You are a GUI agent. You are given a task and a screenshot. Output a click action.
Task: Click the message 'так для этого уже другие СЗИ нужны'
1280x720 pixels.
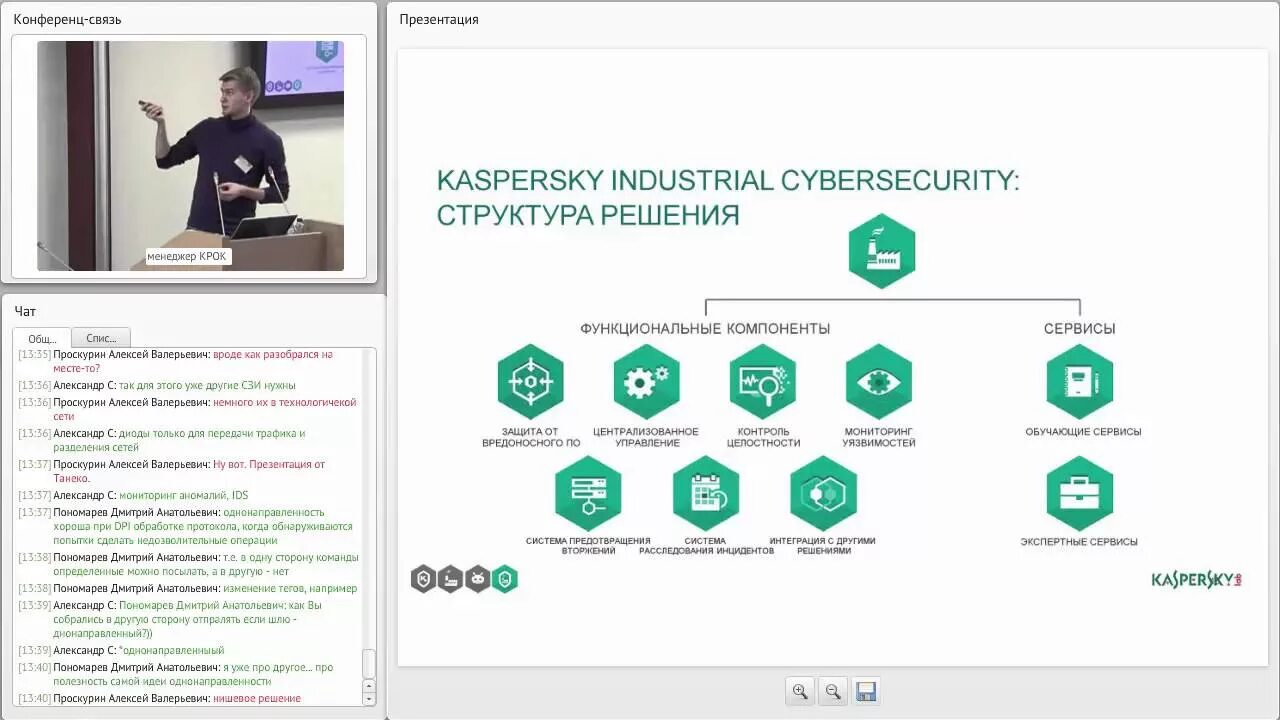pyautogui.click(x=207, y=385)
